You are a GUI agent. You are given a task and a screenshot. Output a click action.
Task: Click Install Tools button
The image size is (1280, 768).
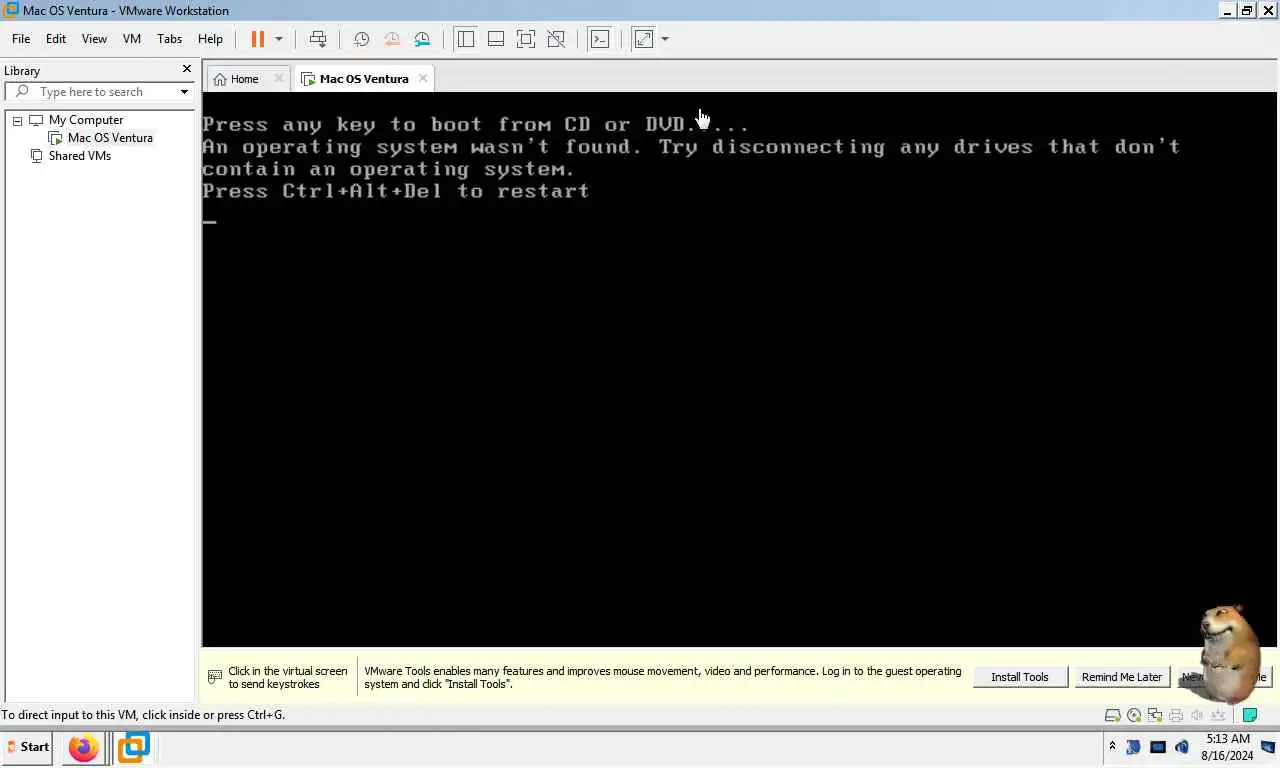(1020, 677)
